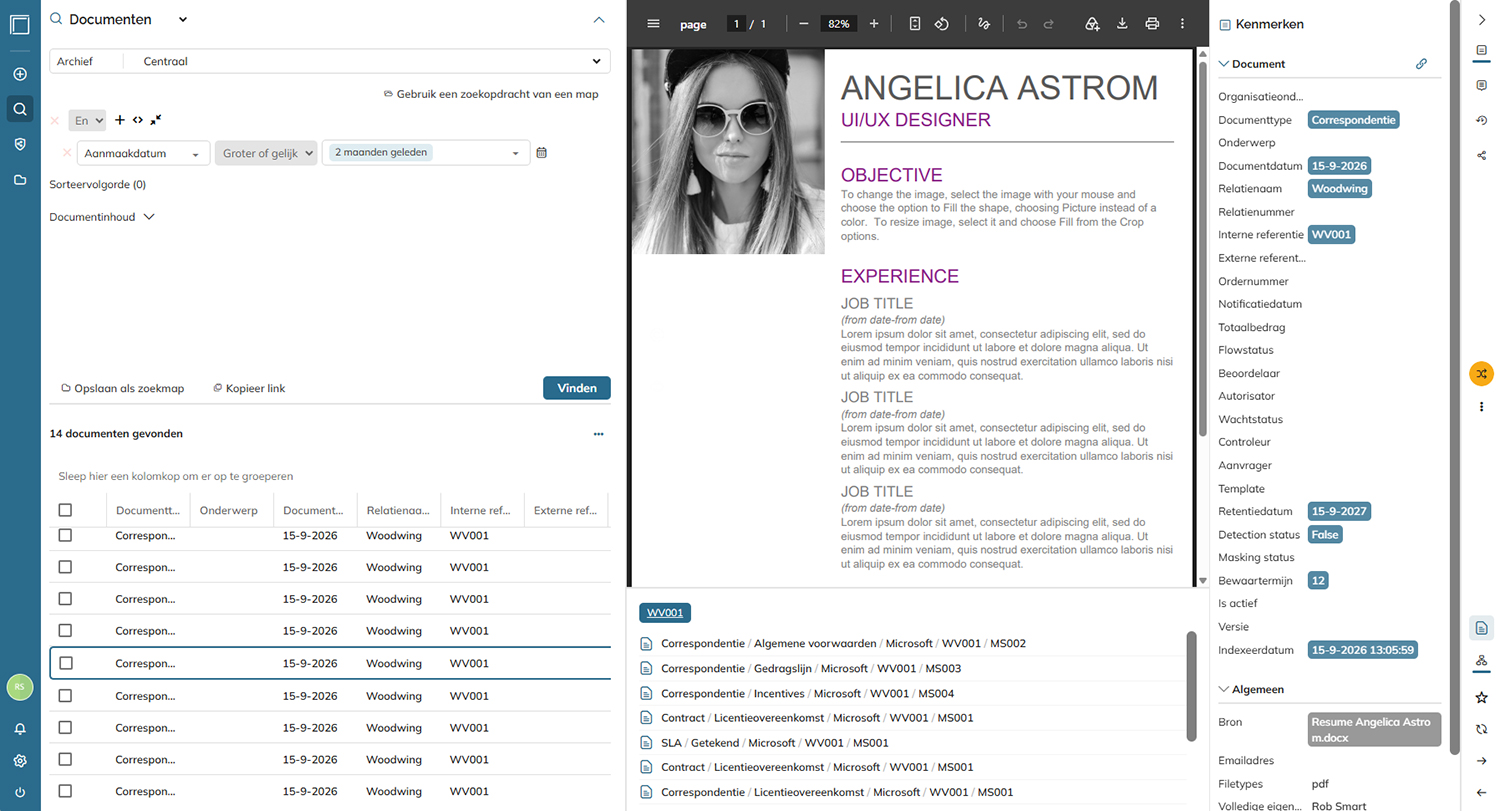Open the add new item plus icon in left sidebar
Viewport: 1500px width, 811px height.
[20, 74]
